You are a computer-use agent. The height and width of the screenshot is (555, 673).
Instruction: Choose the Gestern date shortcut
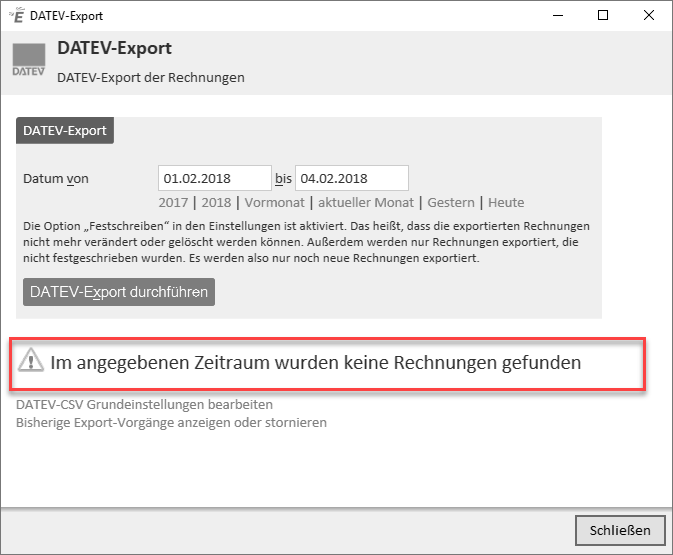point(451,203)
